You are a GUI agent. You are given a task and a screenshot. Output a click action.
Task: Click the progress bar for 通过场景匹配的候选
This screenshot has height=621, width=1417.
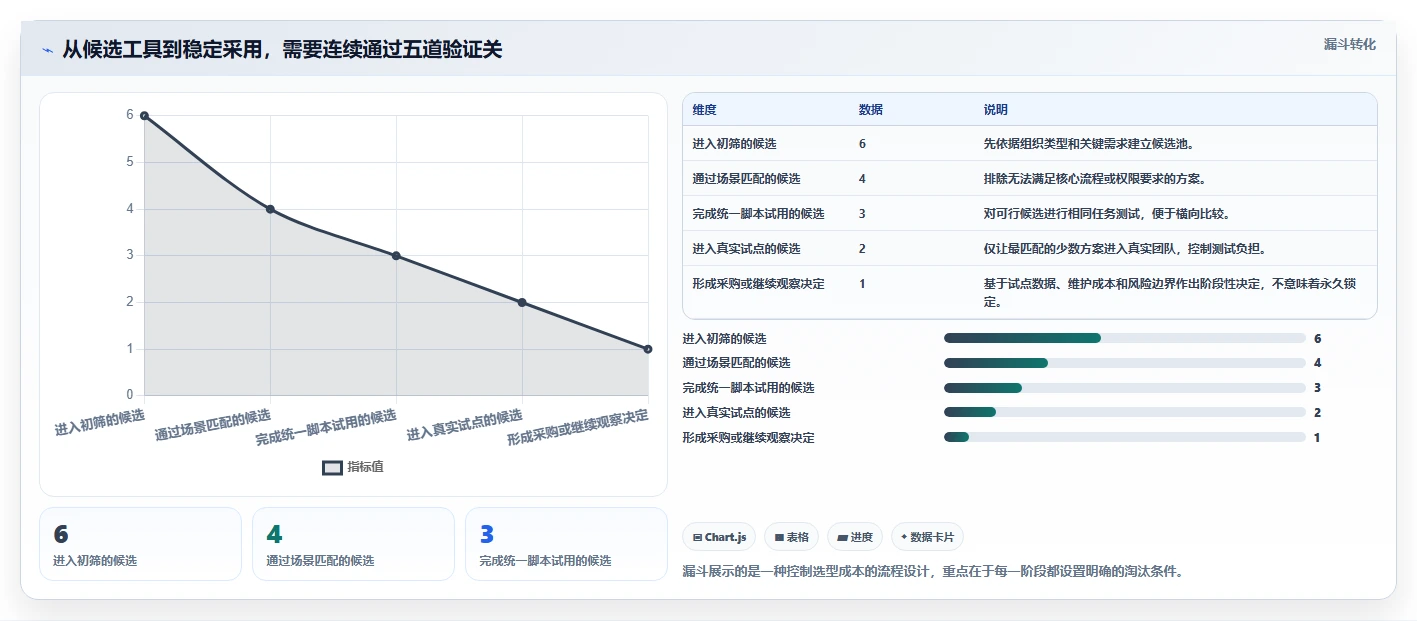[1125, 363]
